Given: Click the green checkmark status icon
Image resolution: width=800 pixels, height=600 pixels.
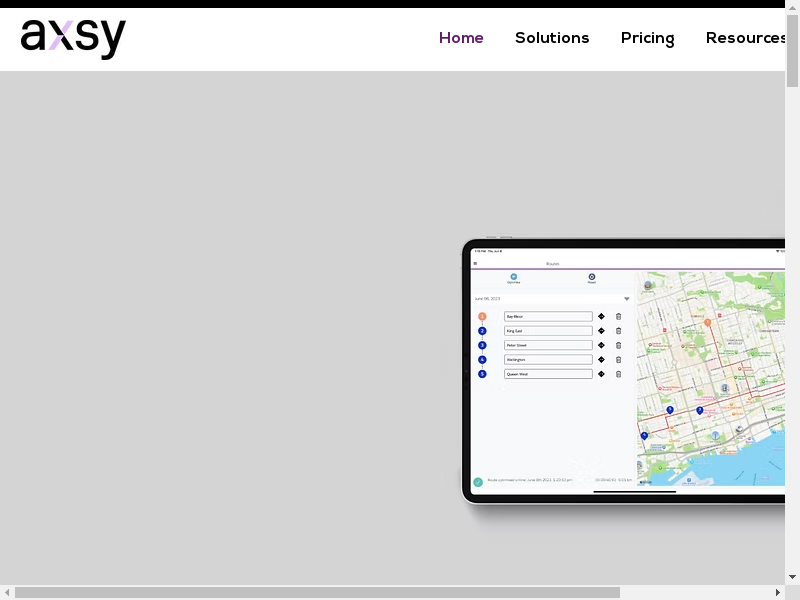Looking at the screenshot, I should [x=478, y=482].
